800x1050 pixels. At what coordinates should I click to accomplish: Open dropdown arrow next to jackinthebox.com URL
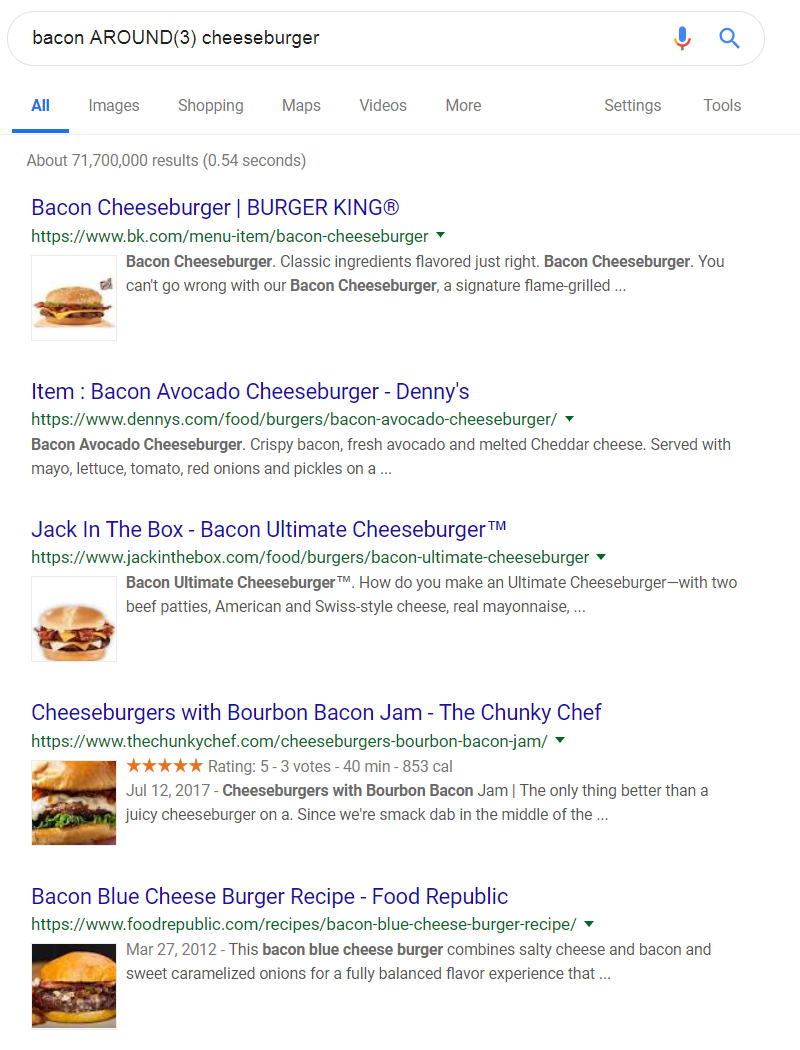click(x=601, y=556)
